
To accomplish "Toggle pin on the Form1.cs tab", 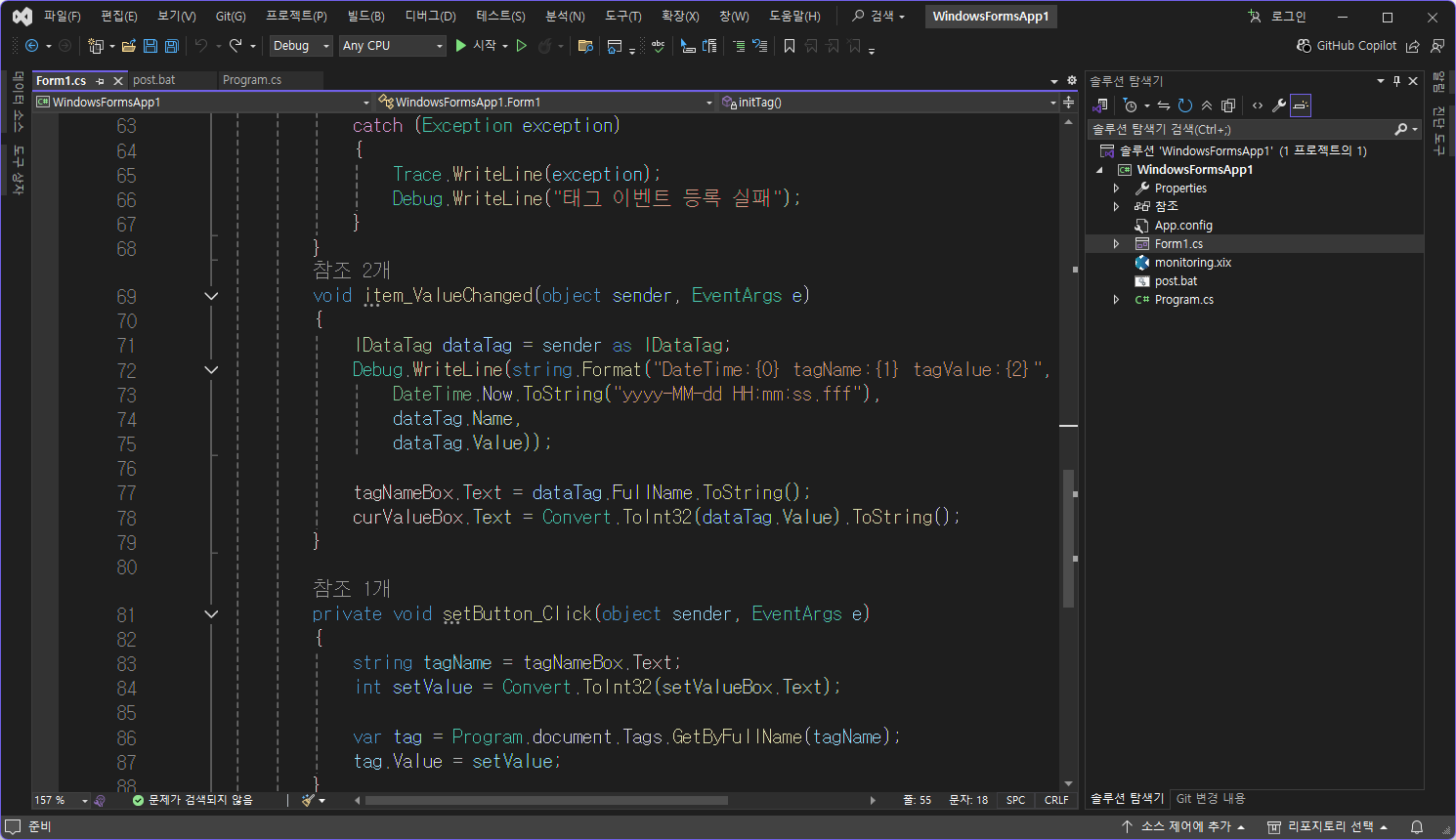I will click(x=101, y=81).
